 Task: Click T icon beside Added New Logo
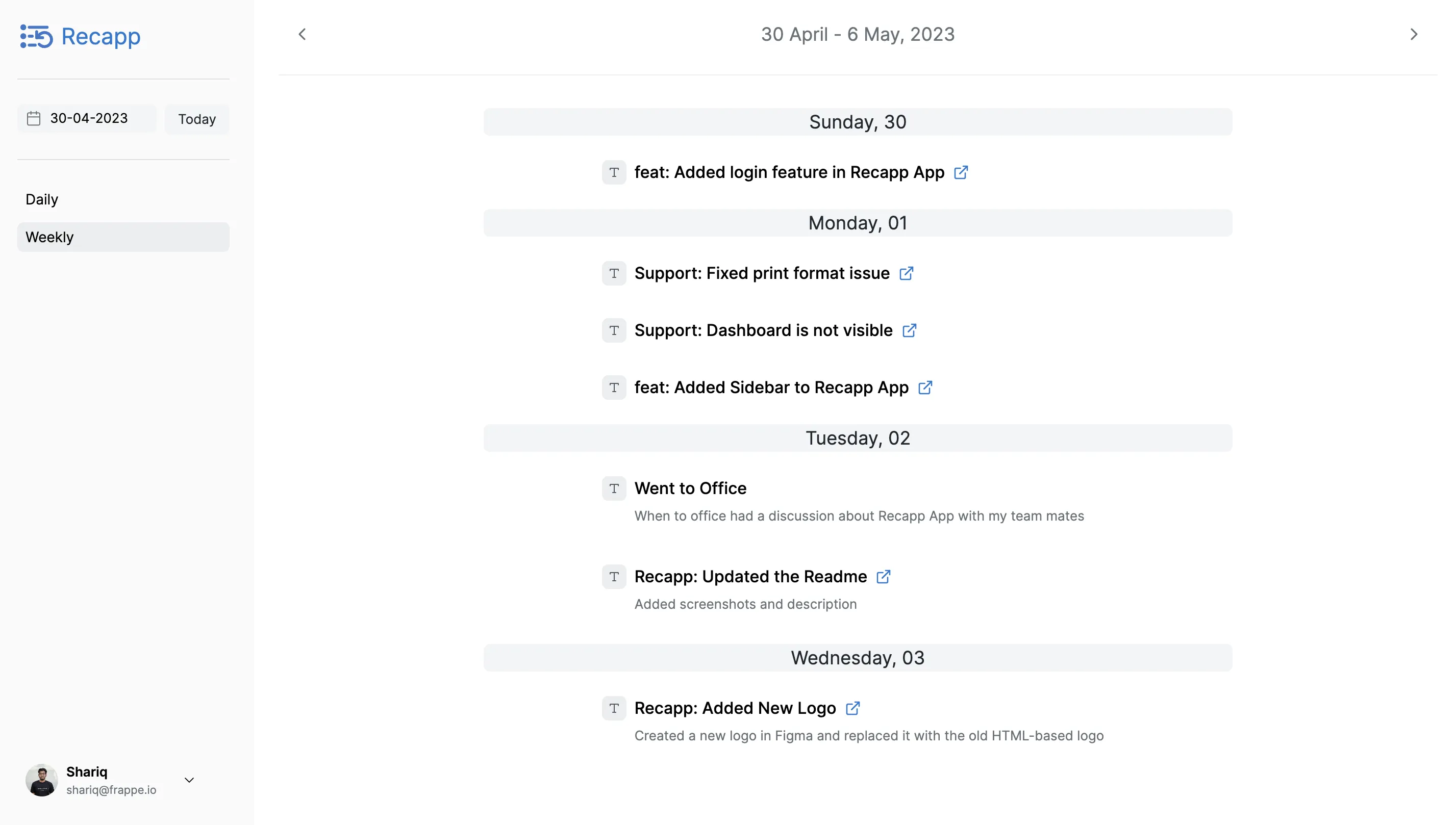tap(614, 708)
